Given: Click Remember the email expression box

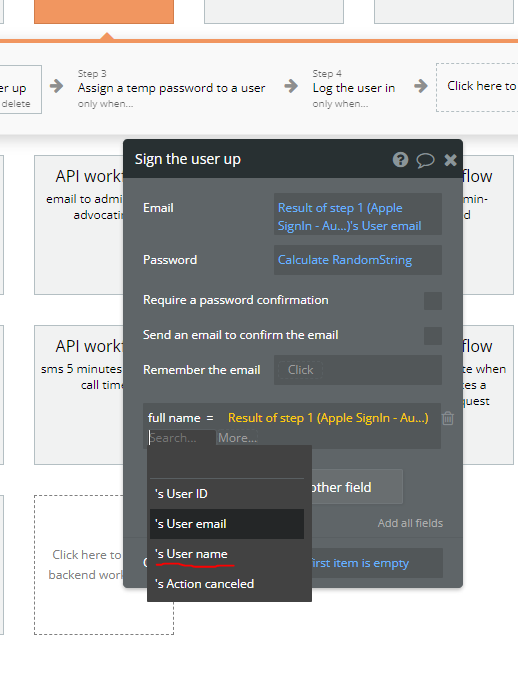Looking at the screenshot, I should pos(358,370).
